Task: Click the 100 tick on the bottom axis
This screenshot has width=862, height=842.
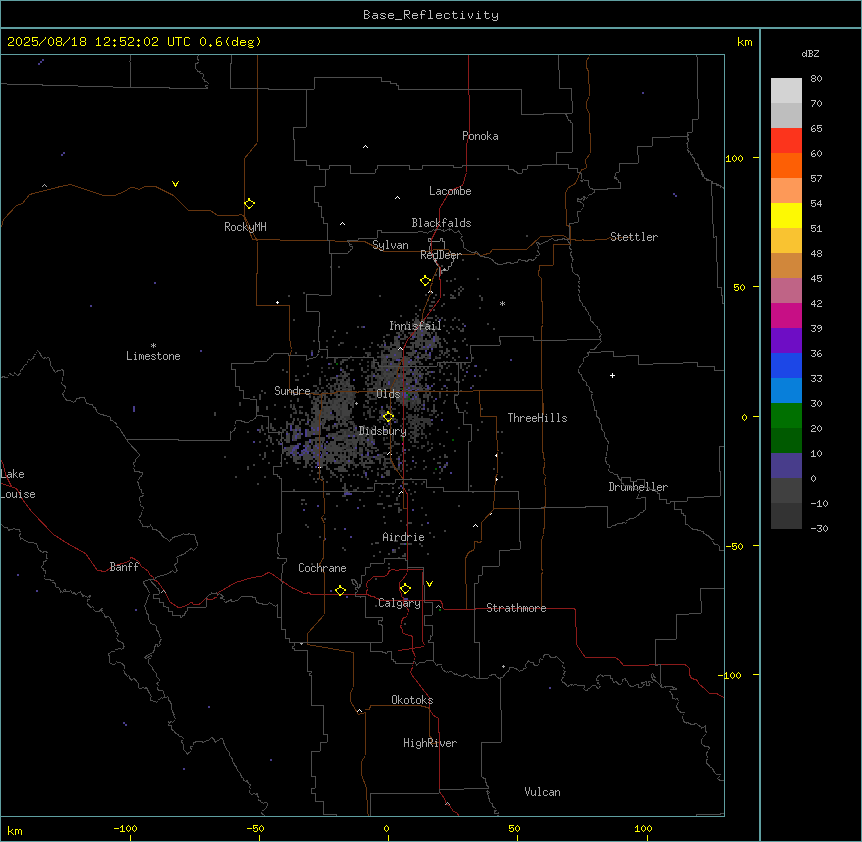Action: (x=643, y=828)
